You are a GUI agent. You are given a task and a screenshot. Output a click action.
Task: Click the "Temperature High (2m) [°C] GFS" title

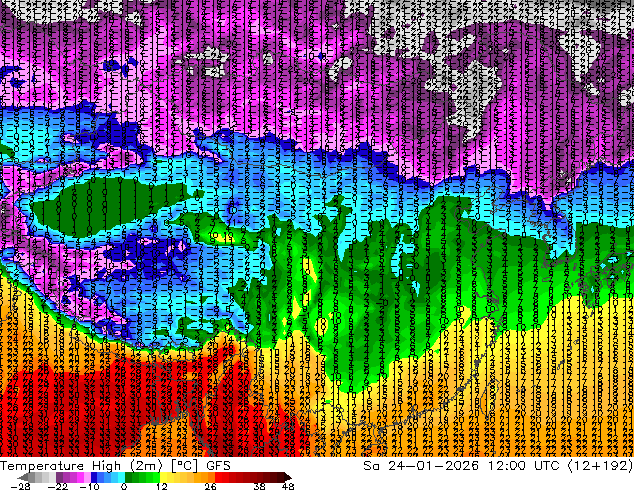click(115, 466)
